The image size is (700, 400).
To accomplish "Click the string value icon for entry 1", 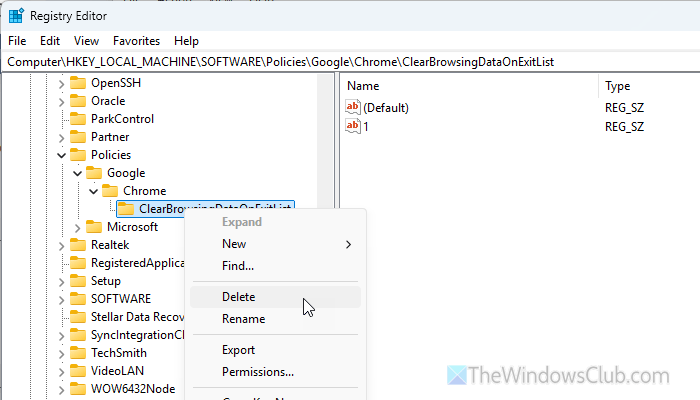I will 353,126.
